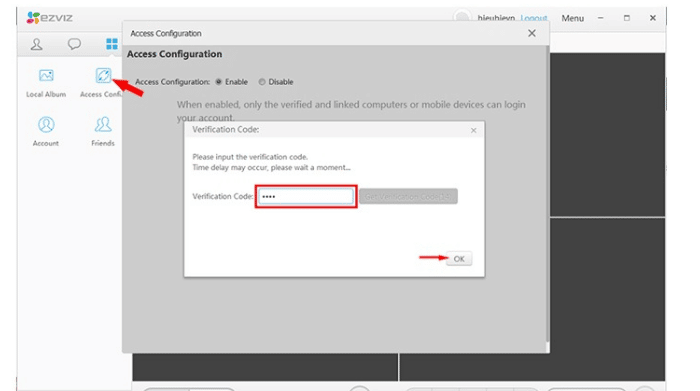Click the Logout link
This screenshot has height=391, width=700.
tap(534, 18)
